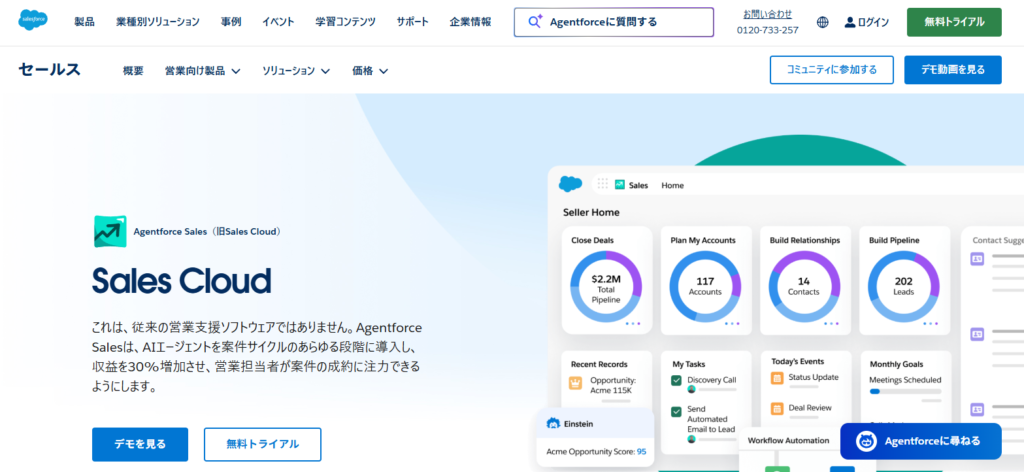The image size is (1024, 472).
Task: Click the Meetings Scheduled progress bar
Action: tap(905, 392)
